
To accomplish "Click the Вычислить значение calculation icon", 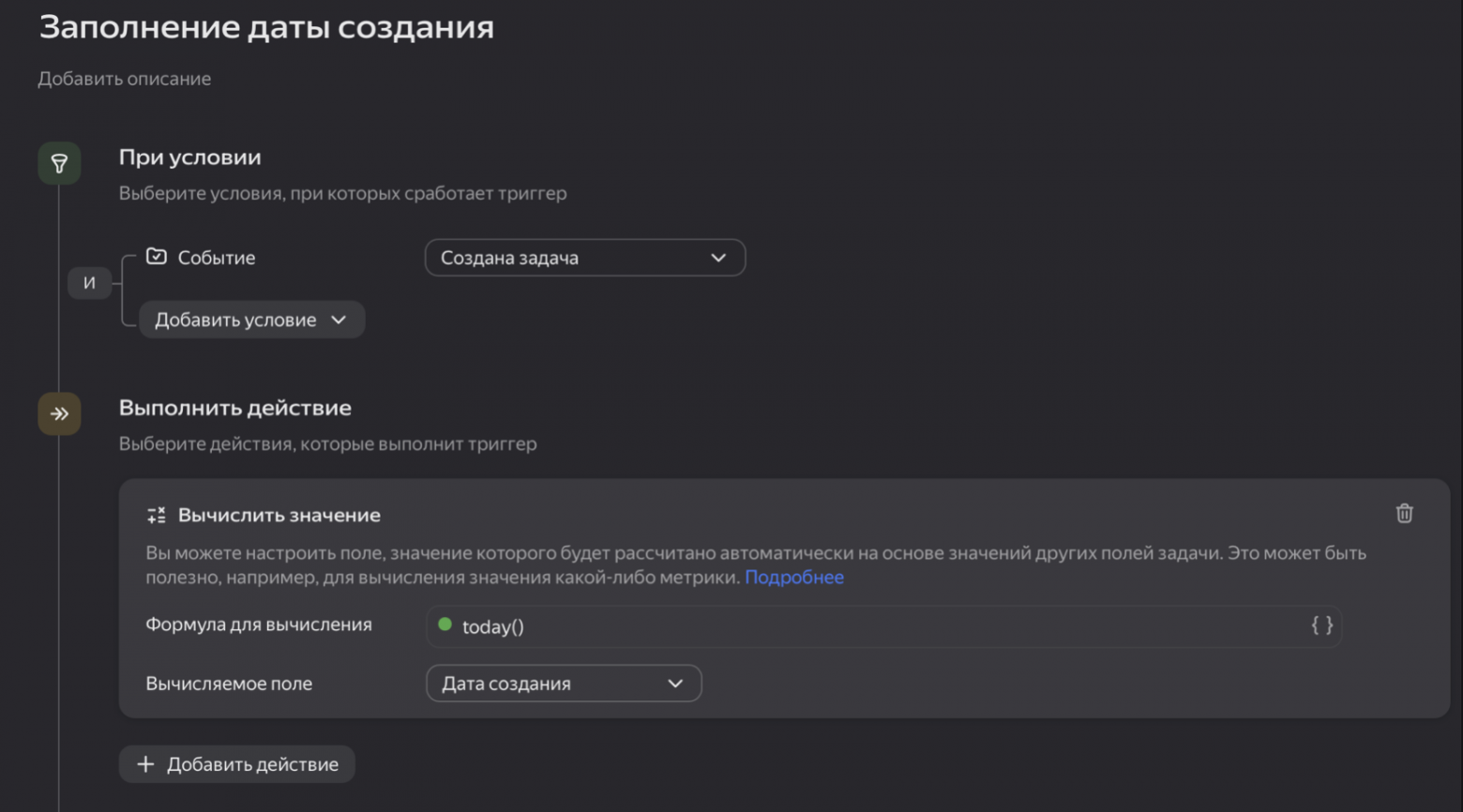I will point(156,514).
